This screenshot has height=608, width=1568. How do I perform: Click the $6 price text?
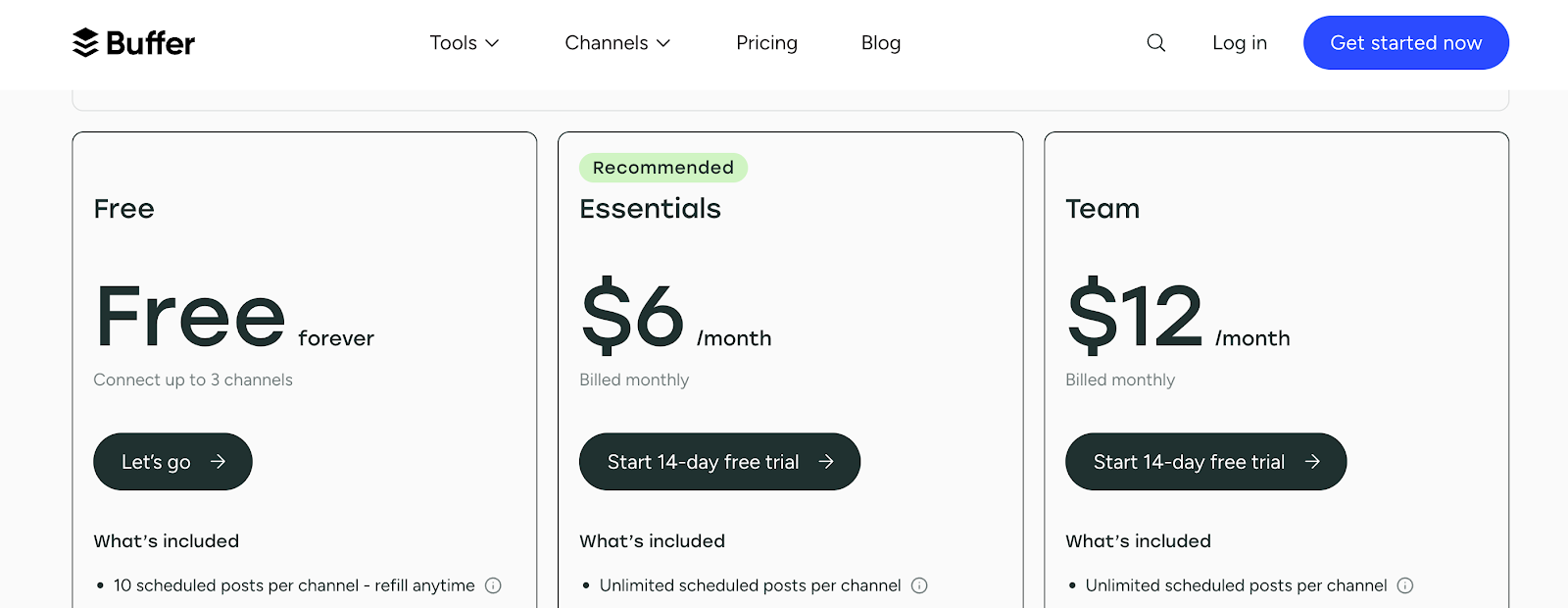632,316
